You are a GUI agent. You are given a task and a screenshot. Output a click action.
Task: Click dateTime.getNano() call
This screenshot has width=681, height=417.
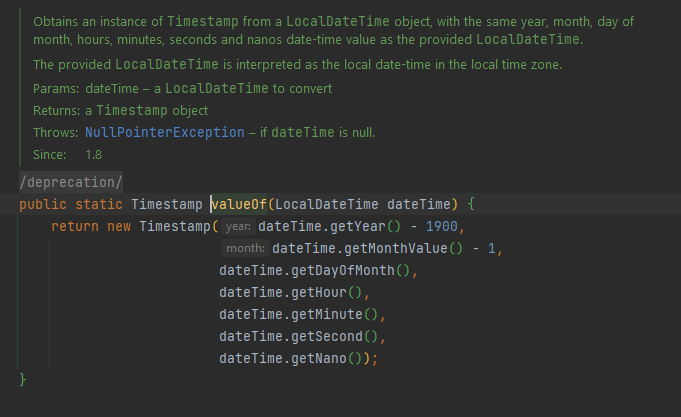pos(291,358)
